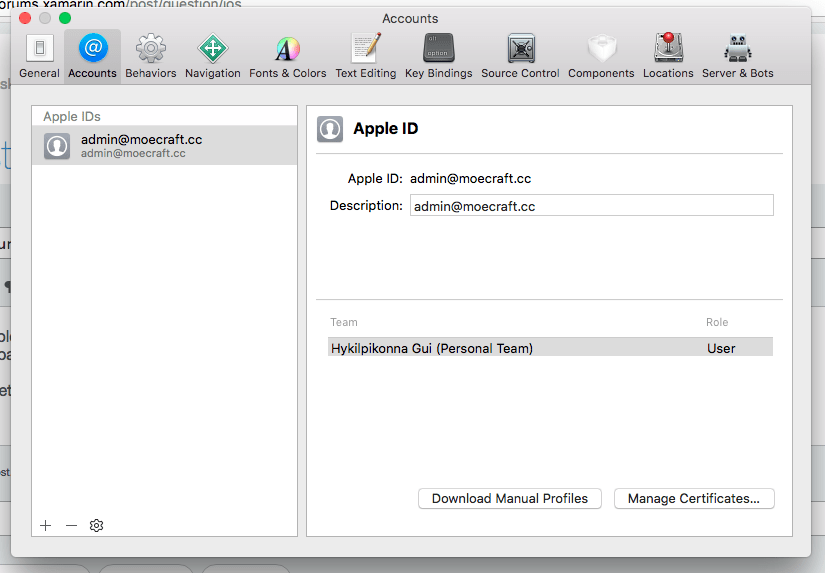Switch to Key Bindings preferences
This screenshot has height=573, width=825.
(x=438, y=56)
